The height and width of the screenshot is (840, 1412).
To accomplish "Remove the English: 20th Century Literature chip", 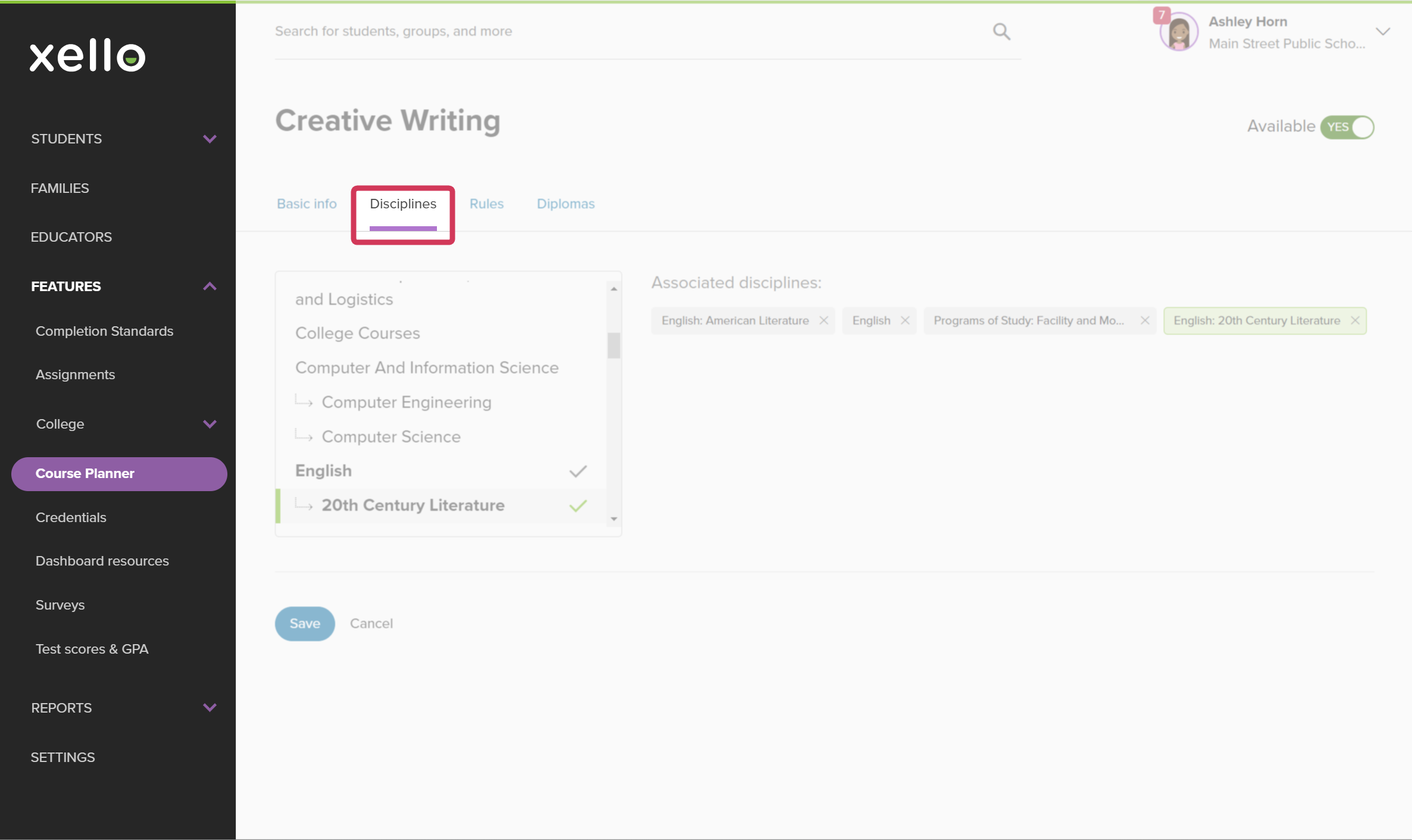I will tap(1355, 320).
